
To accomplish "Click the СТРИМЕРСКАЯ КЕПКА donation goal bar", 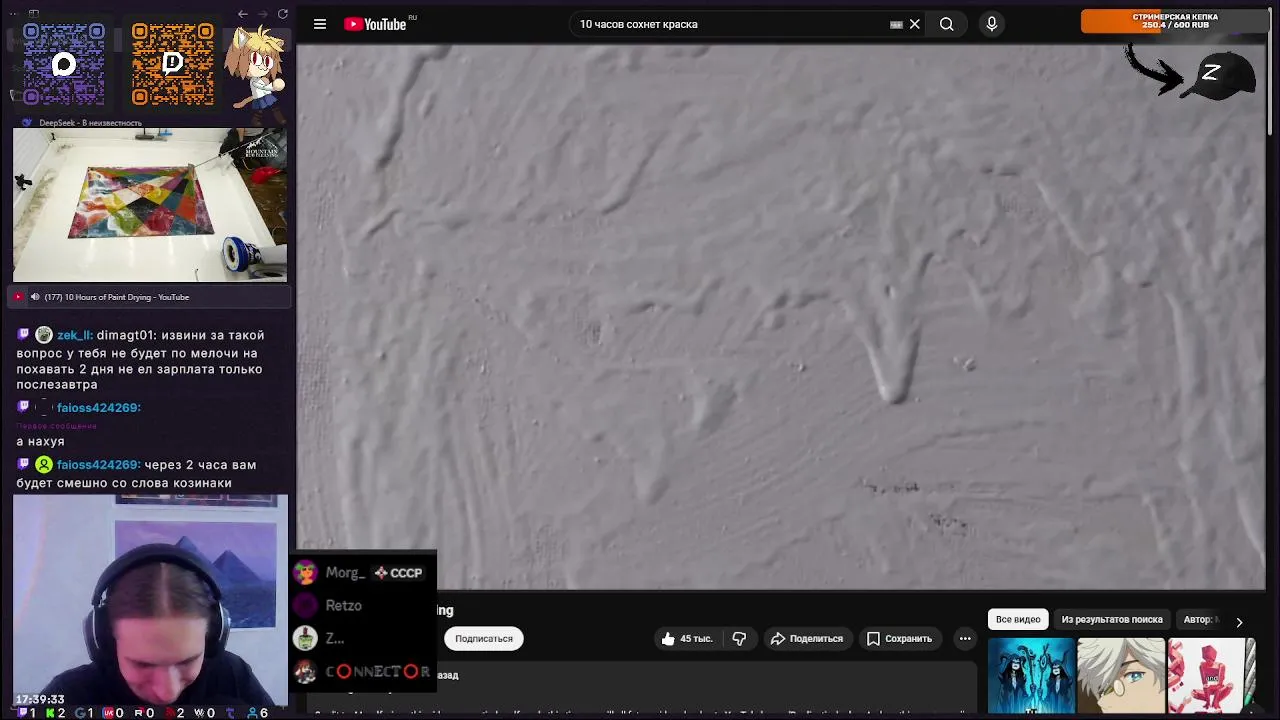I will pos(1174,21).
